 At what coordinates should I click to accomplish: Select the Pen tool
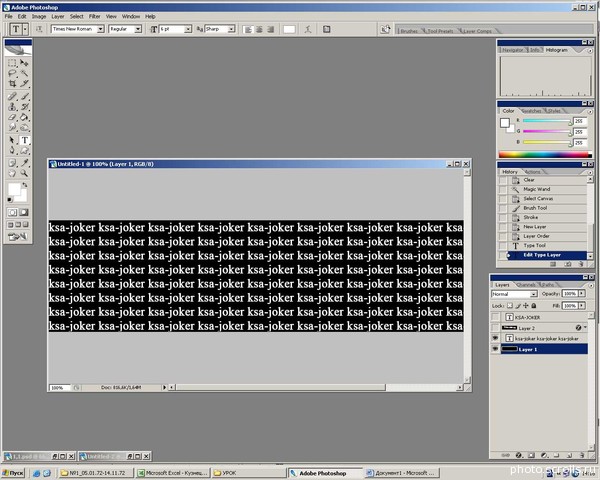pos(12,150)
